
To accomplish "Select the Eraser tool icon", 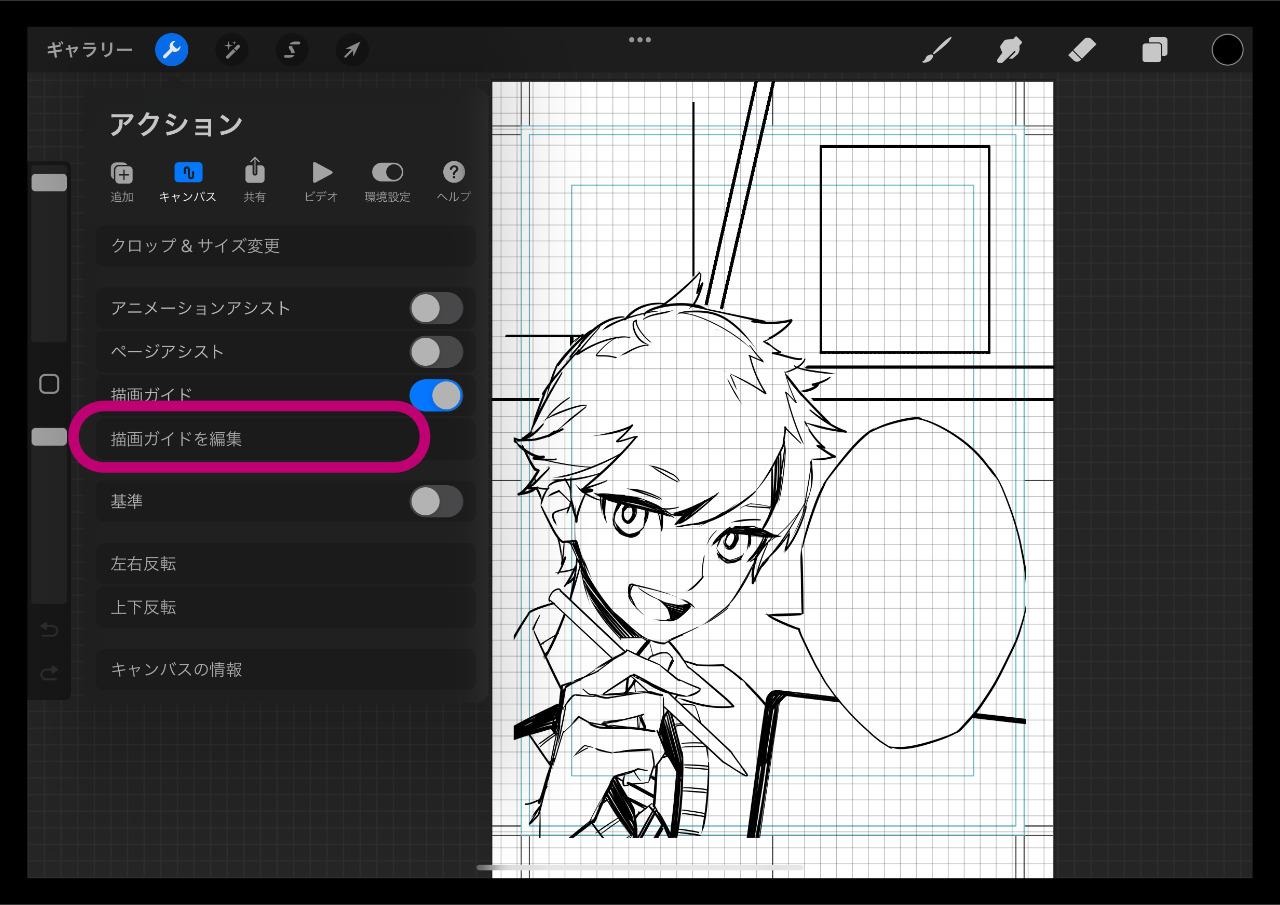I will click(x=1082, y=50).
